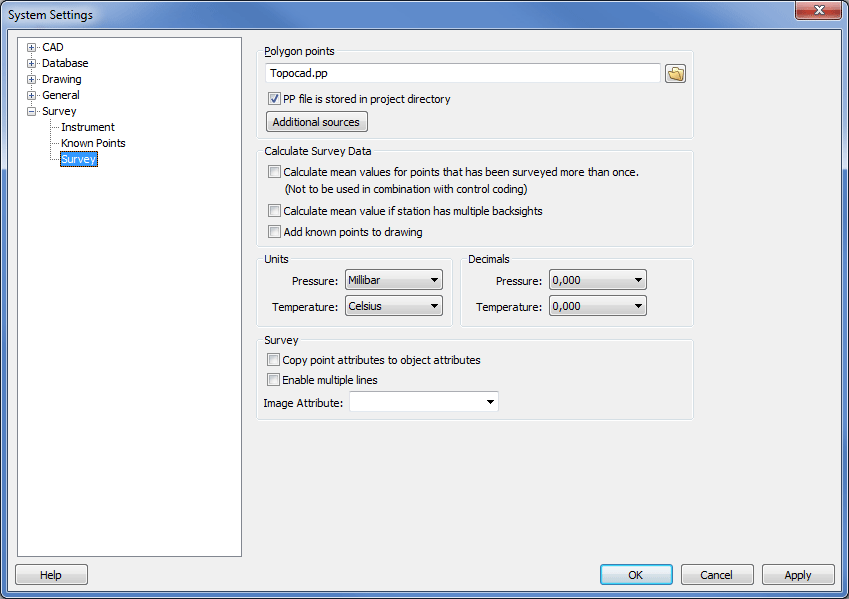
Task: Click the Polygon points file name field
Action: [462, 74]
